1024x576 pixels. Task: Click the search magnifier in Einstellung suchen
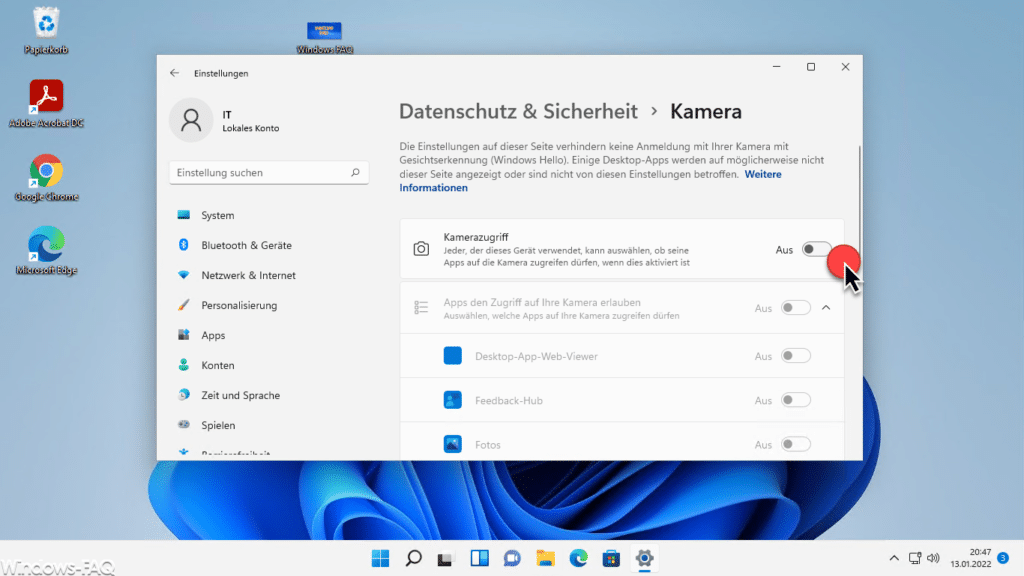pos(355,172)
